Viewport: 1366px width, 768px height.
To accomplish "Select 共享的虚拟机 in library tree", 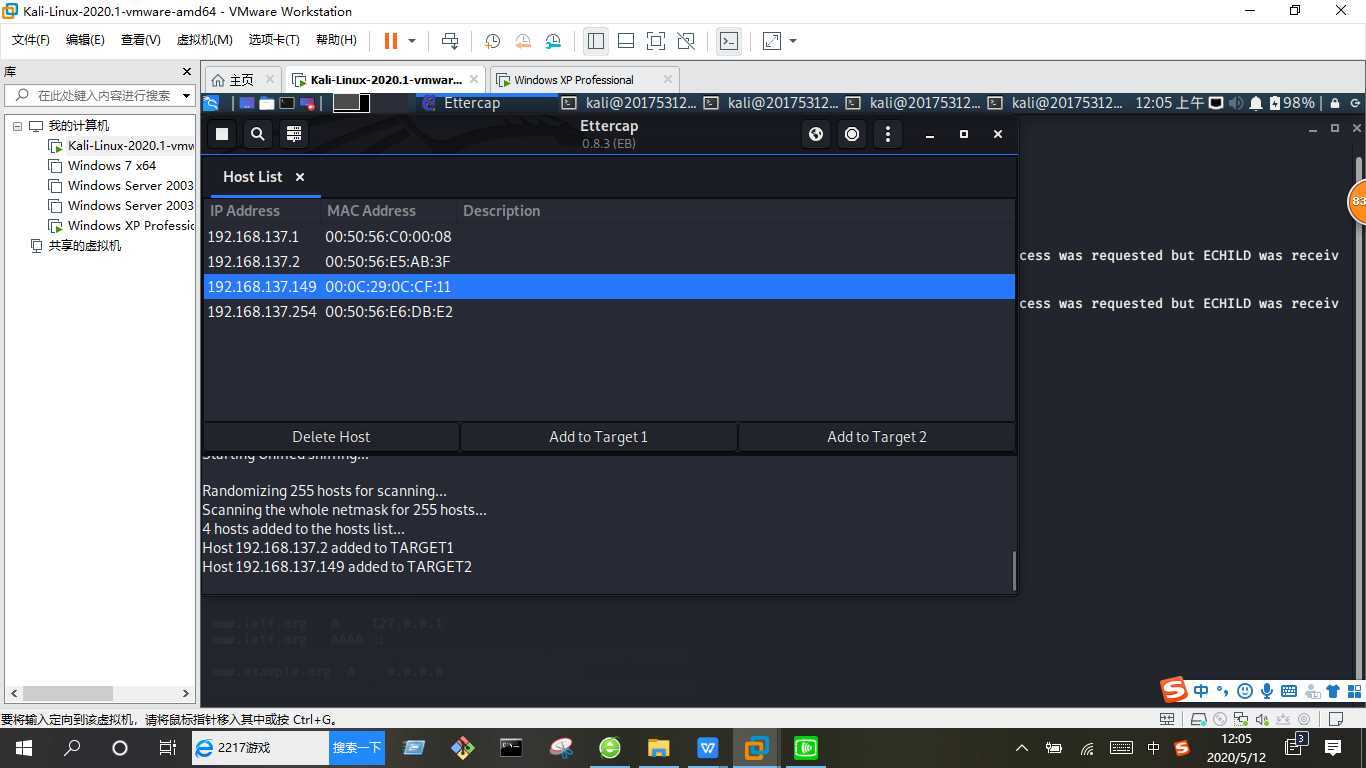I will tap(85, 246).
